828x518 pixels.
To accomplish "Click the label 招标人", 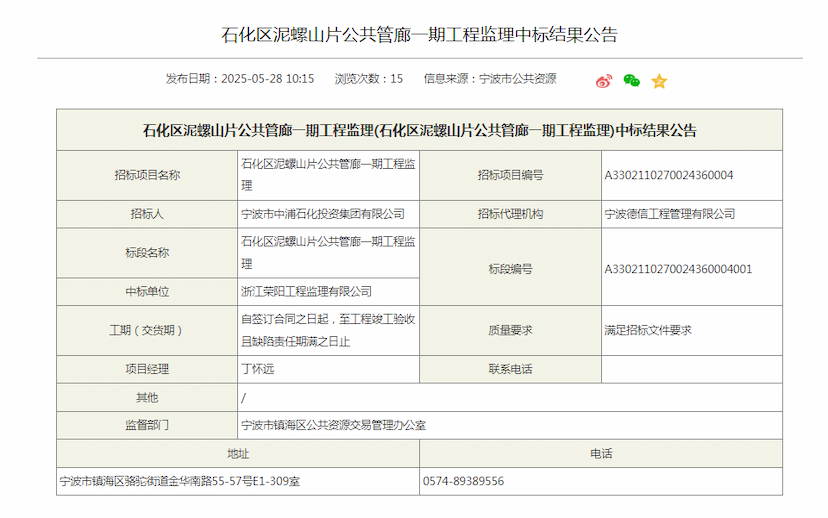I will (x=147, y=214).
